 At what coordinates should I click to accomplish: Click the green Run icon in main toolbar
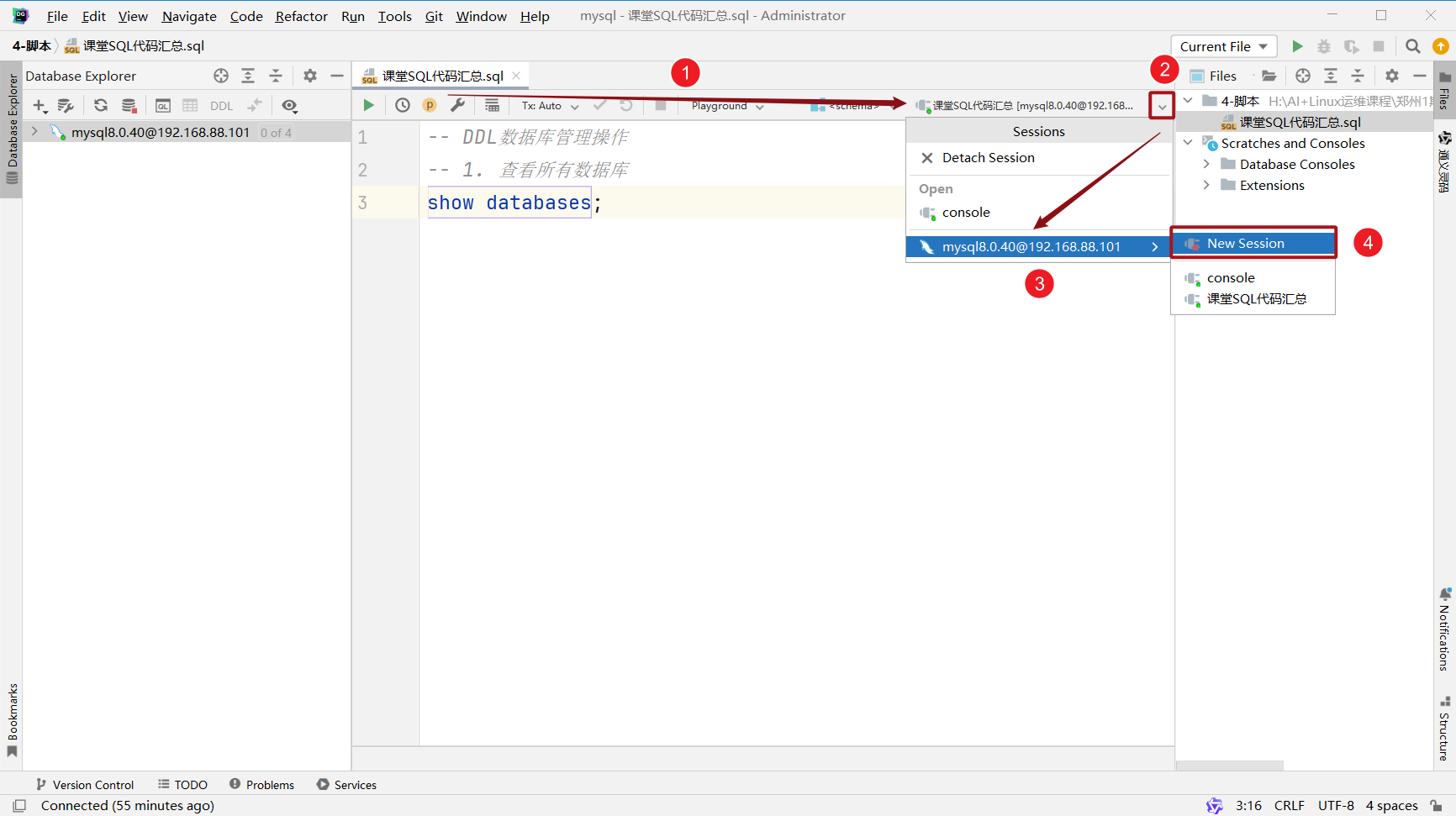click(x=1297, y=46)
